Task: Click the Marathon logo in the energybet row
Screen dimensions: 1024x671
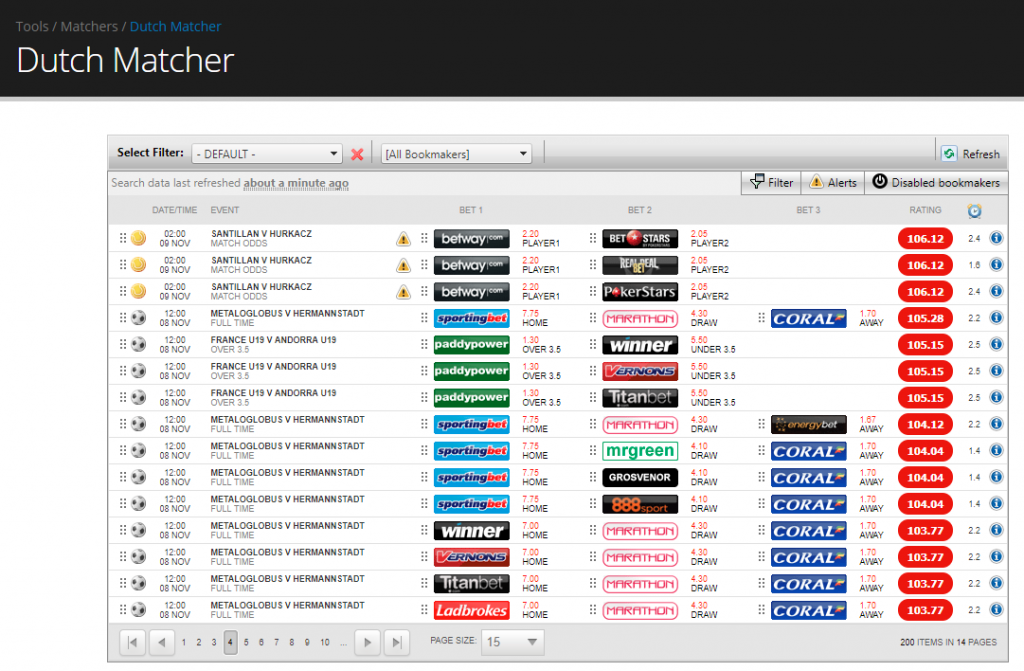Action: (640, 425)
